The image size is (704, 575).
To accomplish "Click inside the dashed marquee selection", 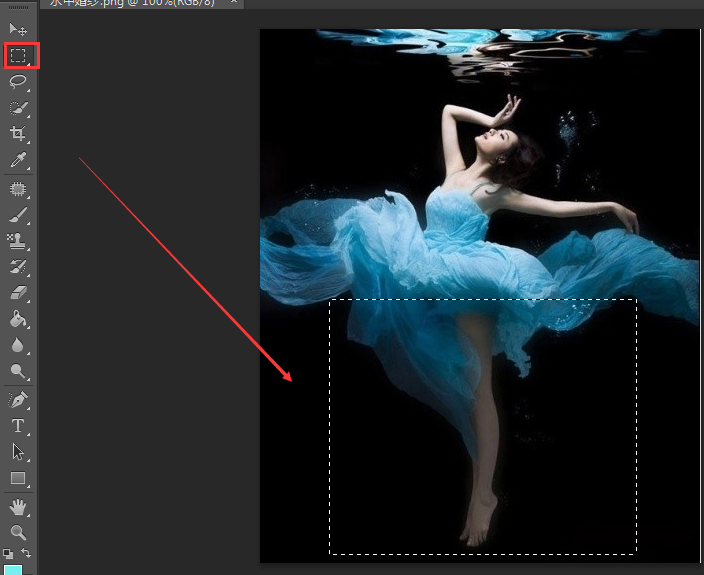I will 483,426.
